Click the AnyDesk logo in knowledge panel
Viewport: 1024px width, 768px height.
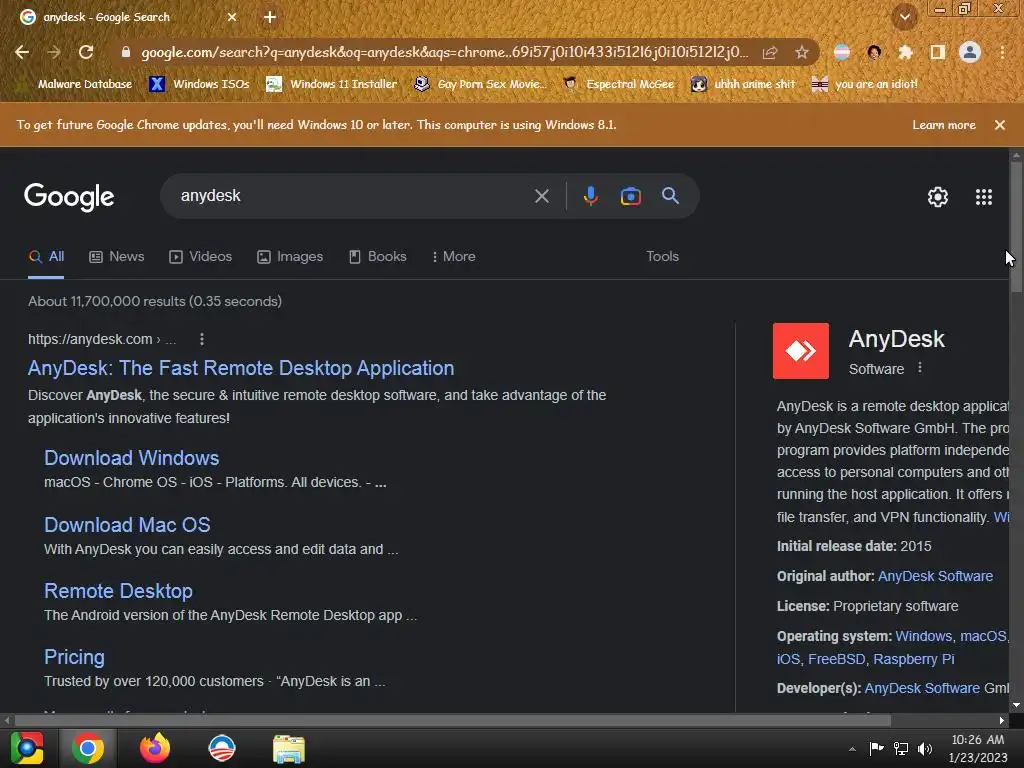click(x=801, y=351)
